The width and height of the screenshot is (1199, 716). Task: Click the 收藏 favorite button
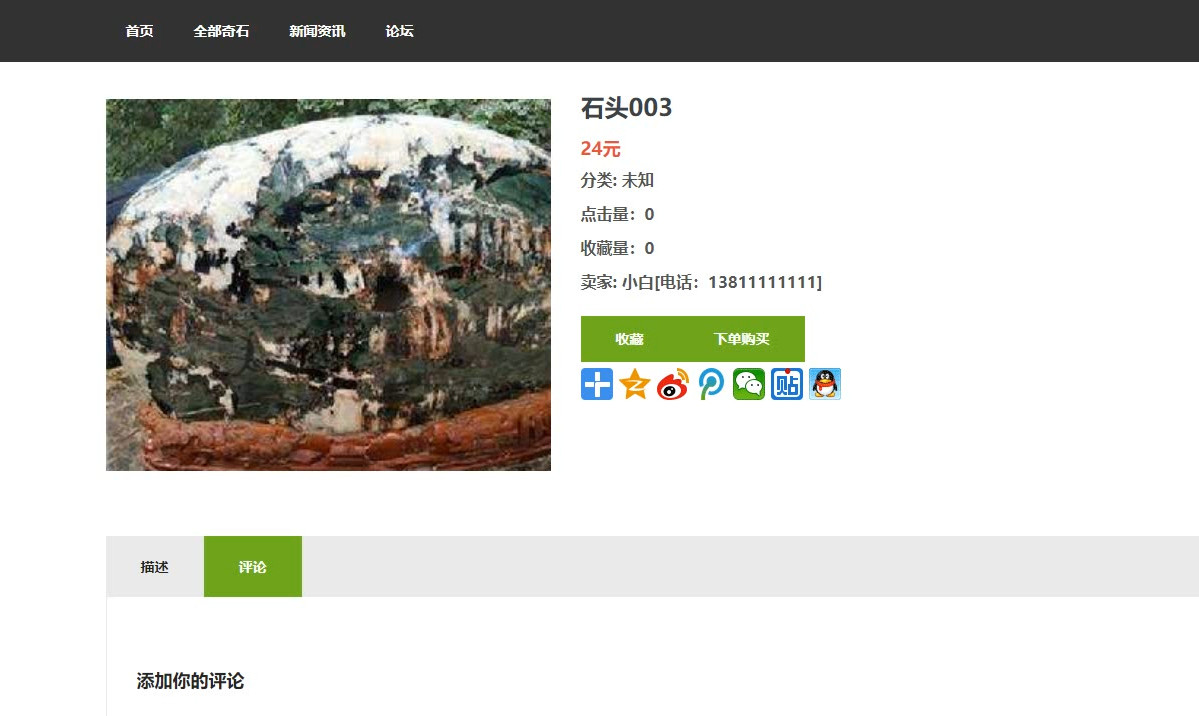[x=629, y=339]
